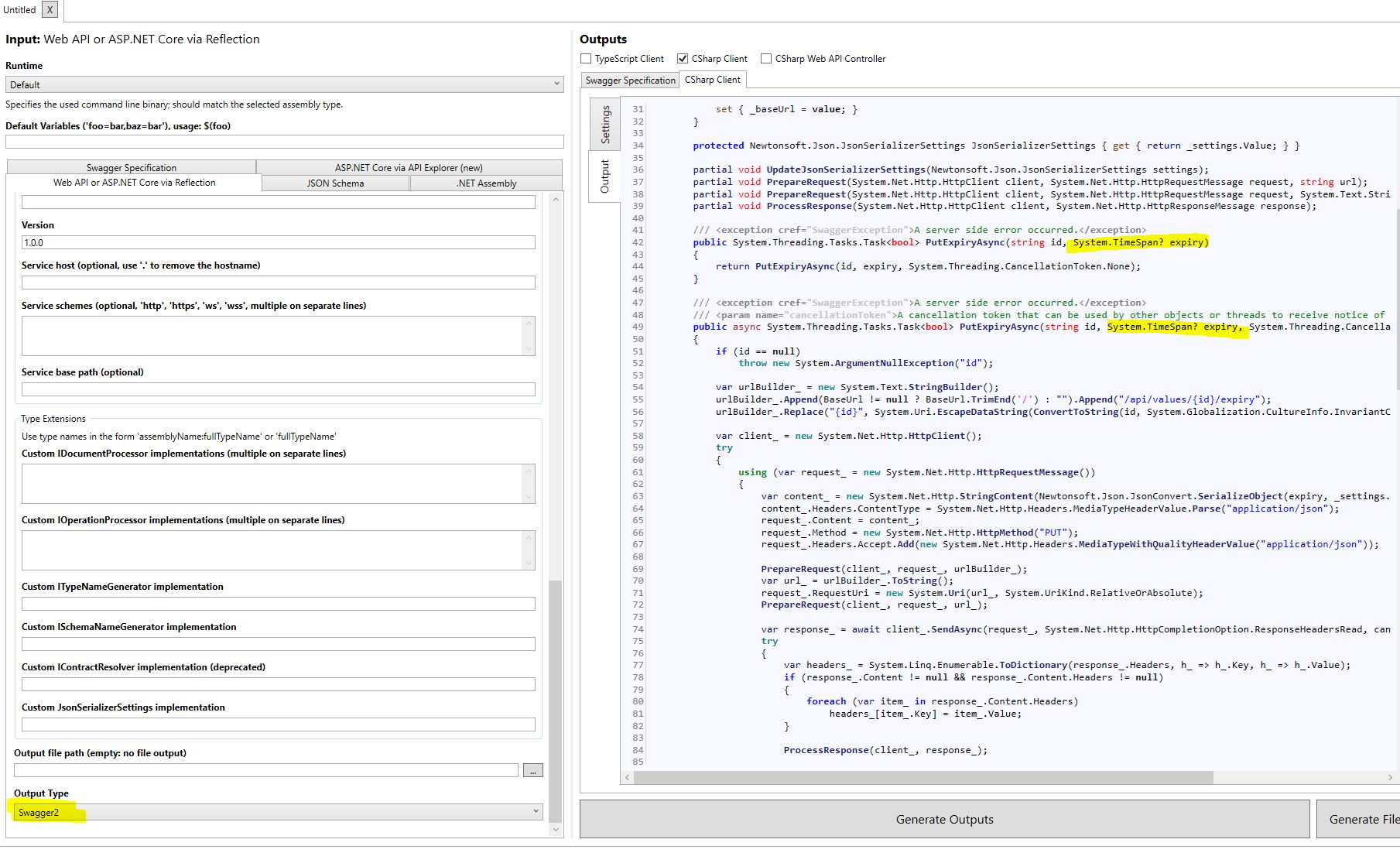Image resolution: width=1400 pixels, height=853 pixels.
Task: Enable the TypeScript Client checkbox
Action: coord(586,59)
